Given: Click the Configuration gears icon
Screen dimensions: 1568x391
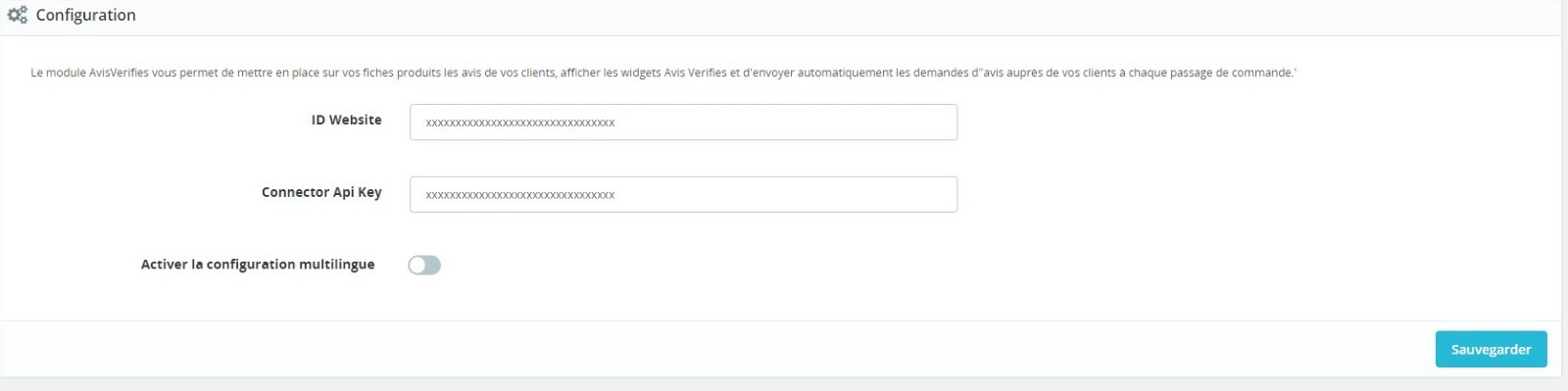Looking at the screenshot, I should (17, 15).
